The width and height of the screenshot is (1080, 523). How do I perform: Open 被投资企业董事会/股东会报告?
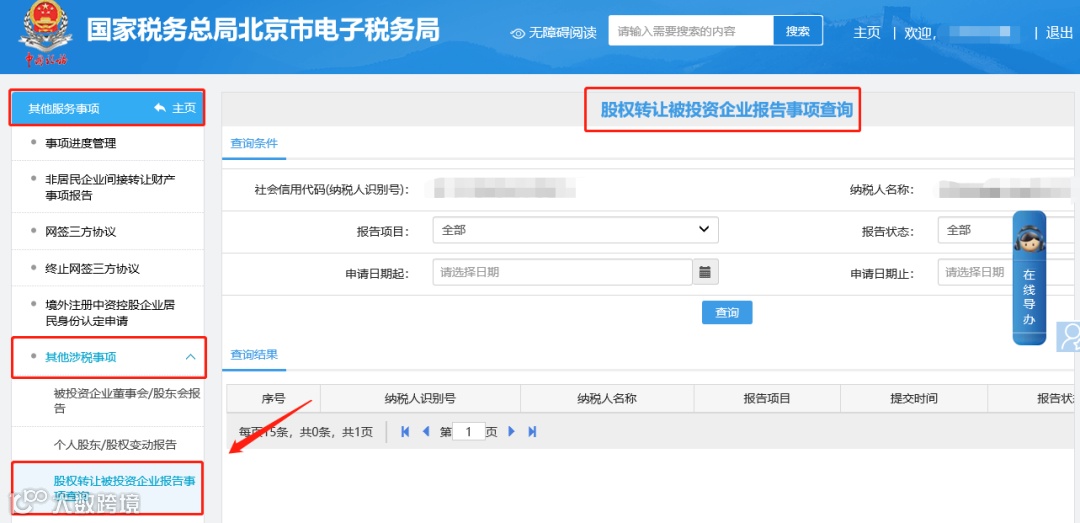click(127, 401)
